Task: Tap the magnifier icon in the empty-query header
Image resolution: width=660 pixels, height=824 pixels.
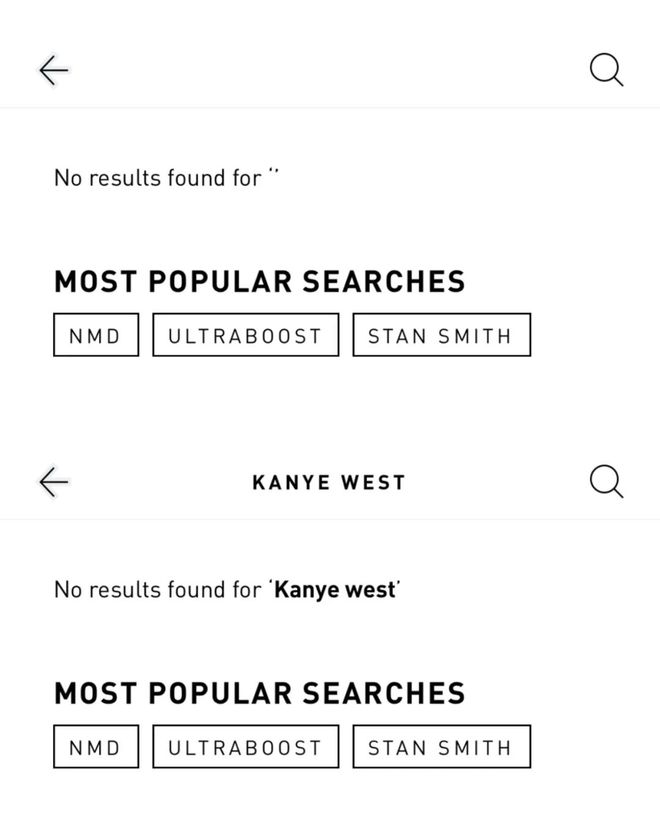Action: pos(606,70)
